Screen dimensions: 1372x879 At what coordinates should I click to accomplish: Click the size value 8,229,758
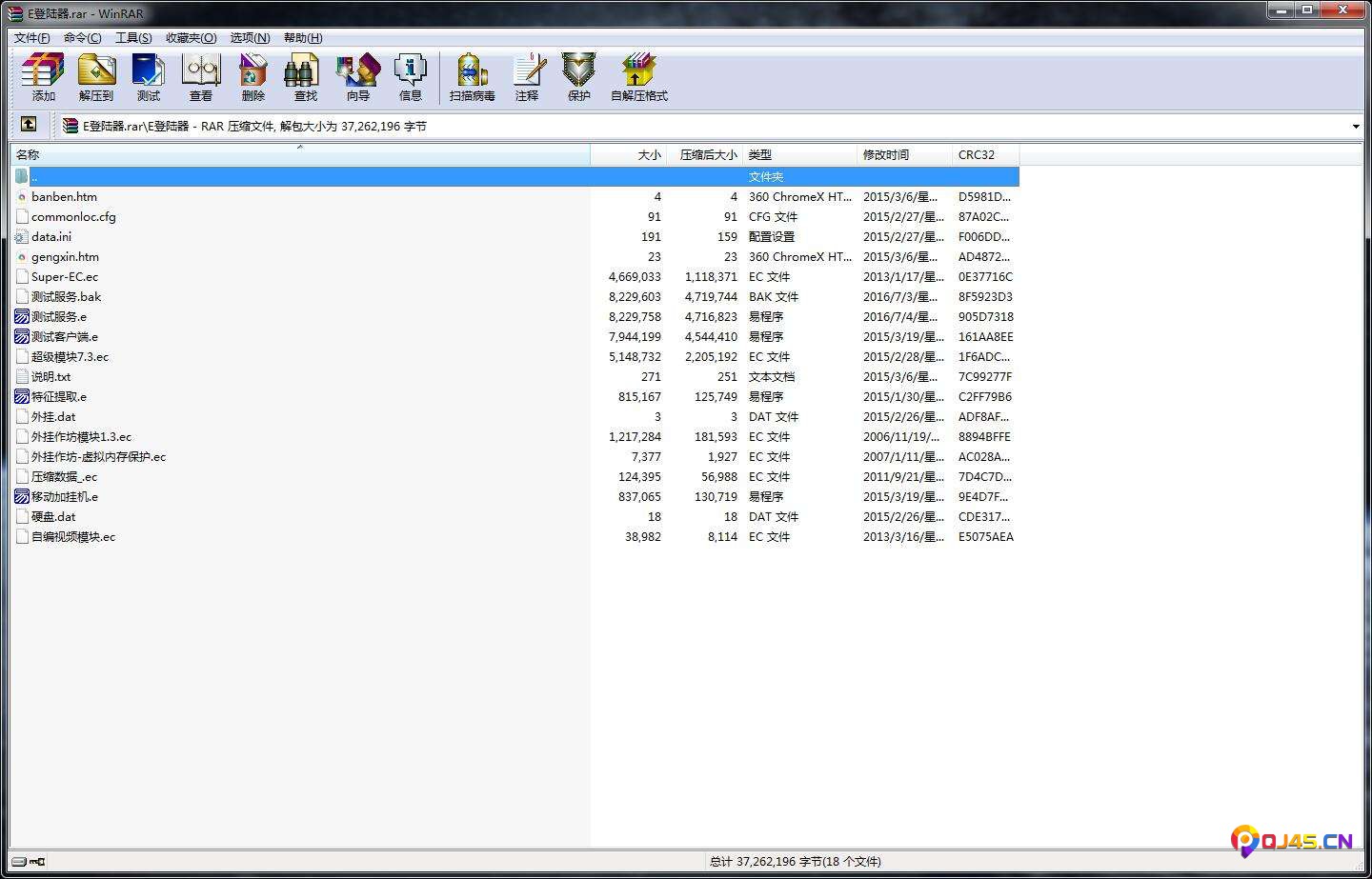point(635,317)
